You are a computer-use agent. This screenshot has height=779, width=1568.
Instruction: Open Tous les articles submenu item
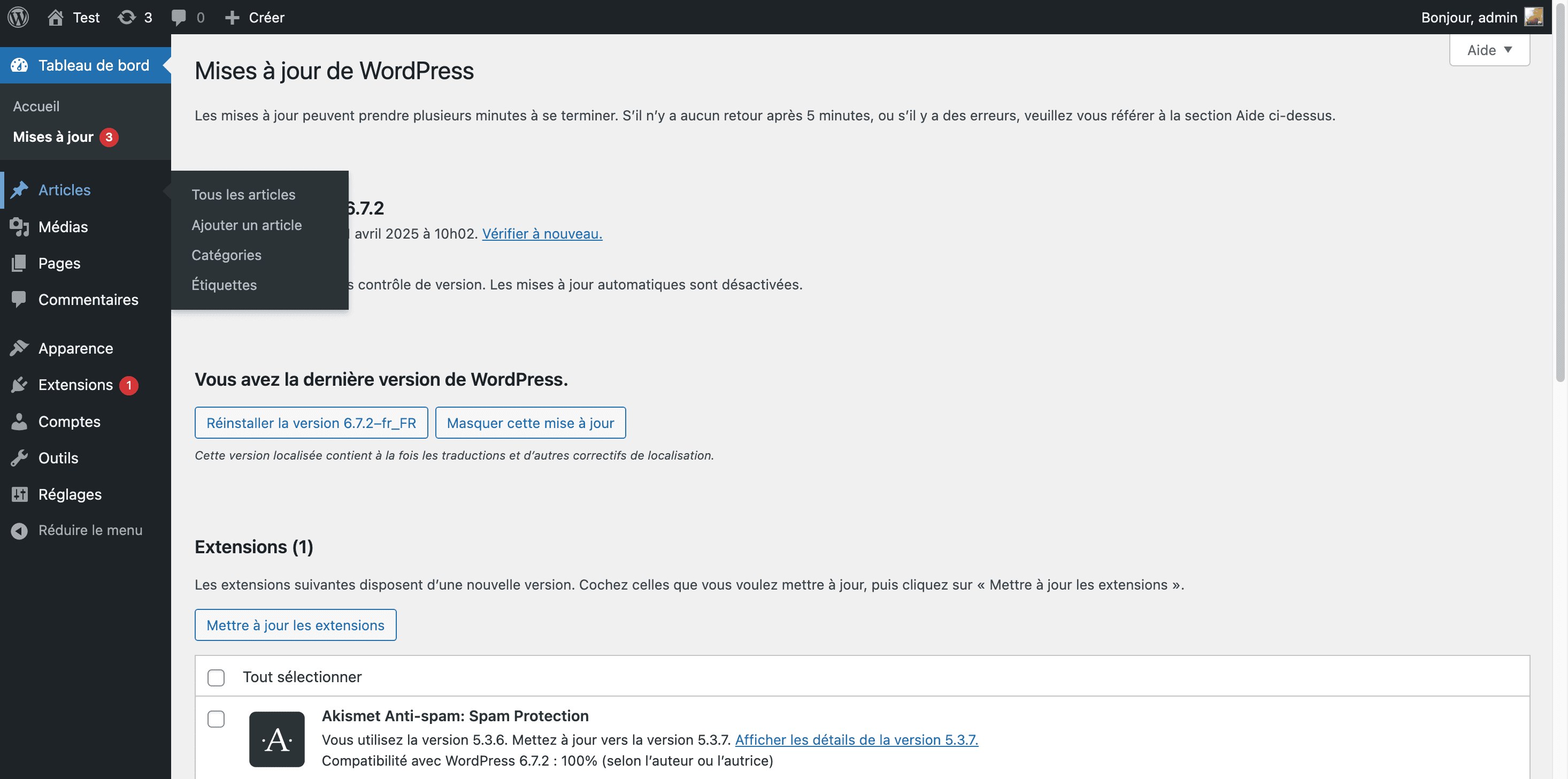pos(243,194)
